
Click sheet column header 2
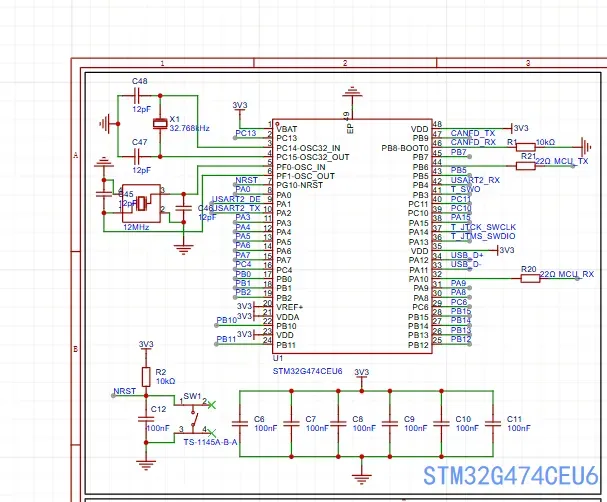tap(345, 63)
